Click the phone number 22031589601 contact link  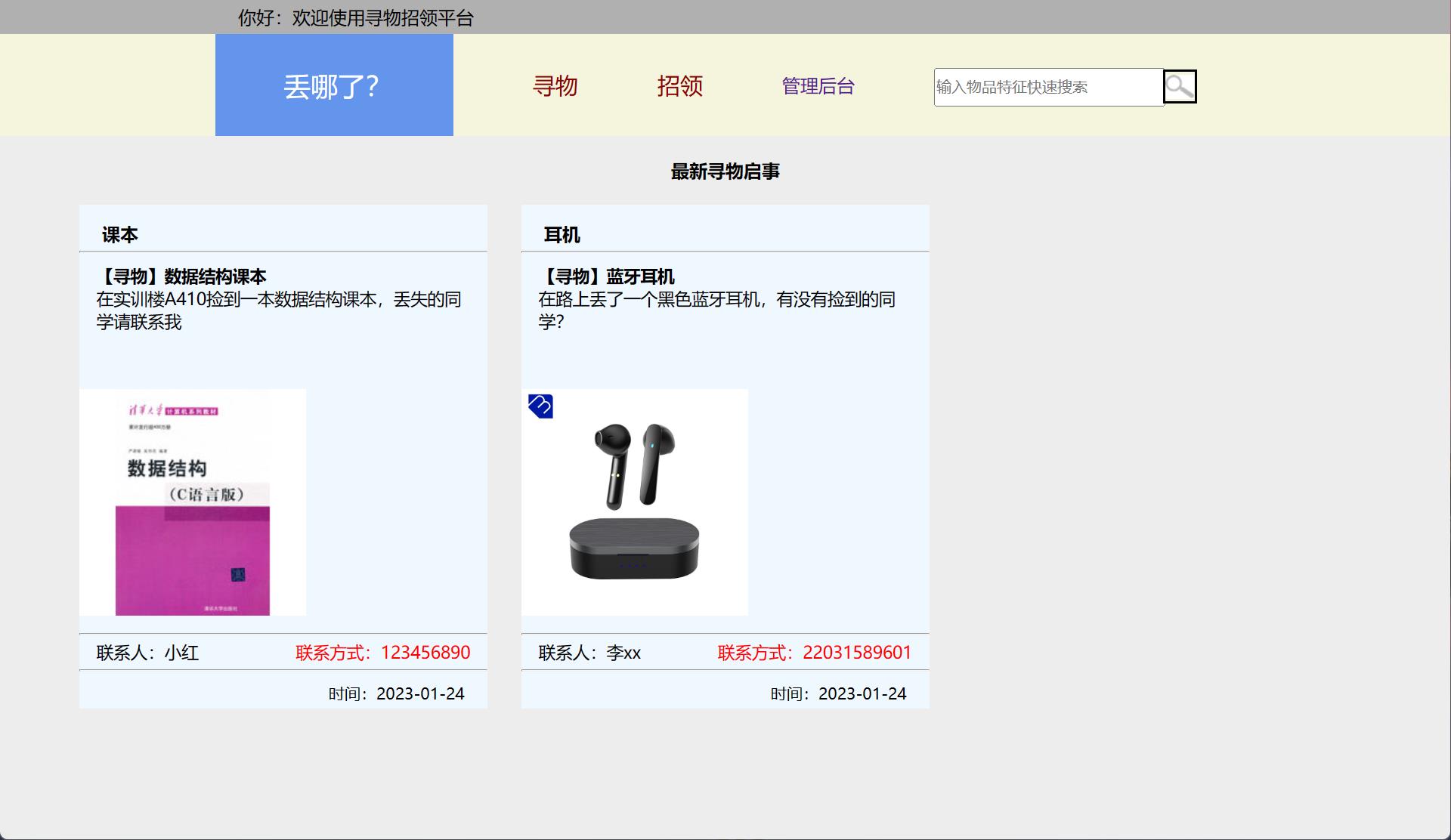(x=856, y=653)
